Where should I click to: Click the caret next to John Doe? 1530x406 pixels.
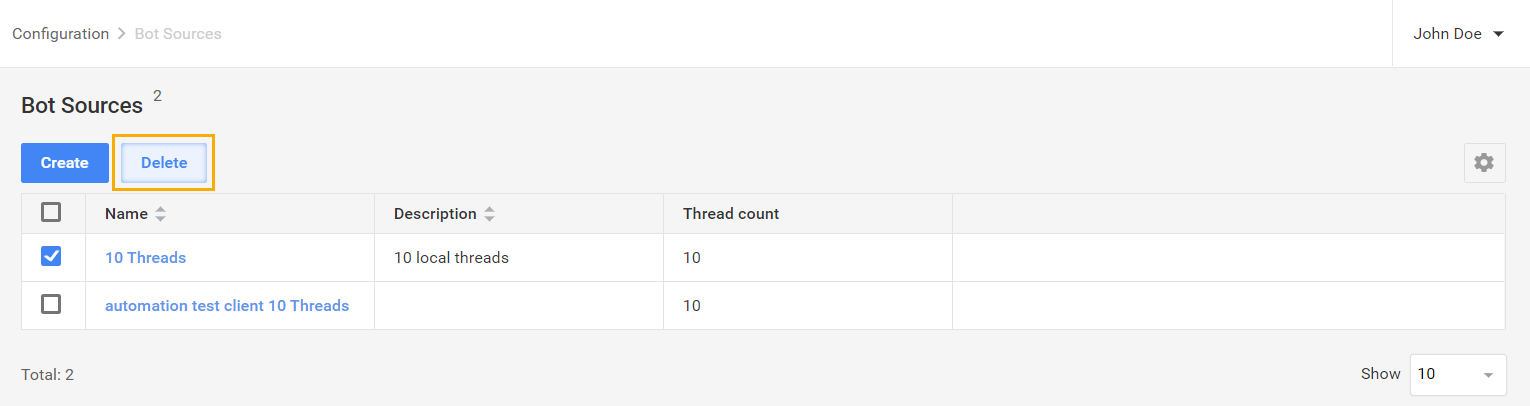tap(1498, 34)
